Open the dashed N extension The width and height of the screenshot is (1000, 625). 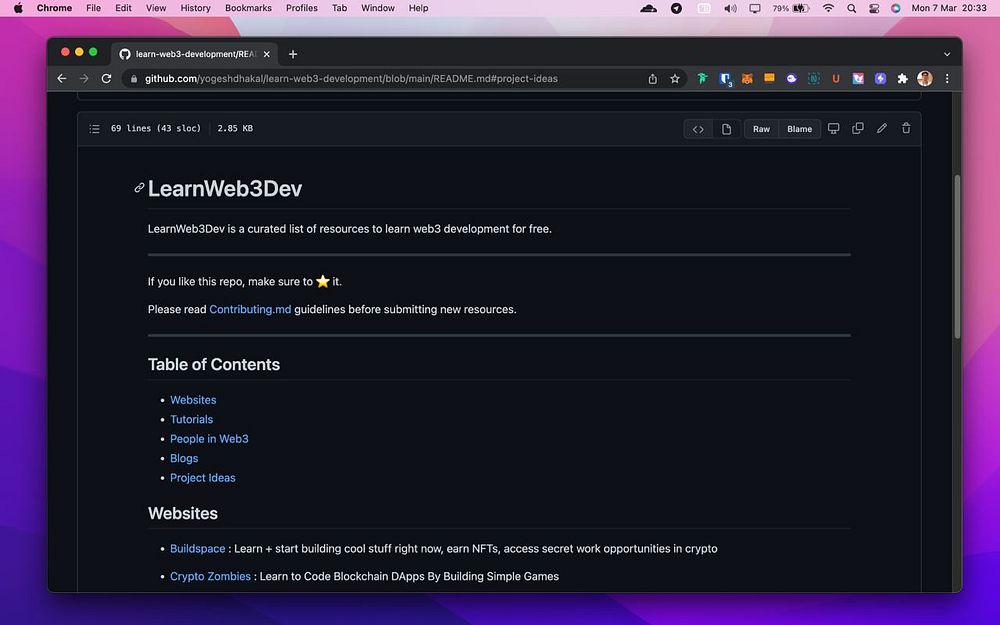814,78
